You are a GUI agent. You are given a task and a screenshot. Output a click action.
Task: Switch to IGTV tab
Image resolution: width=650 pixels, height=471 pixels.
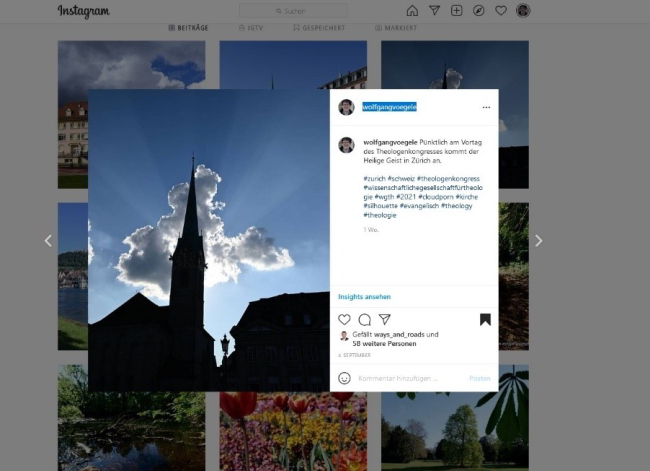(251, 28)
